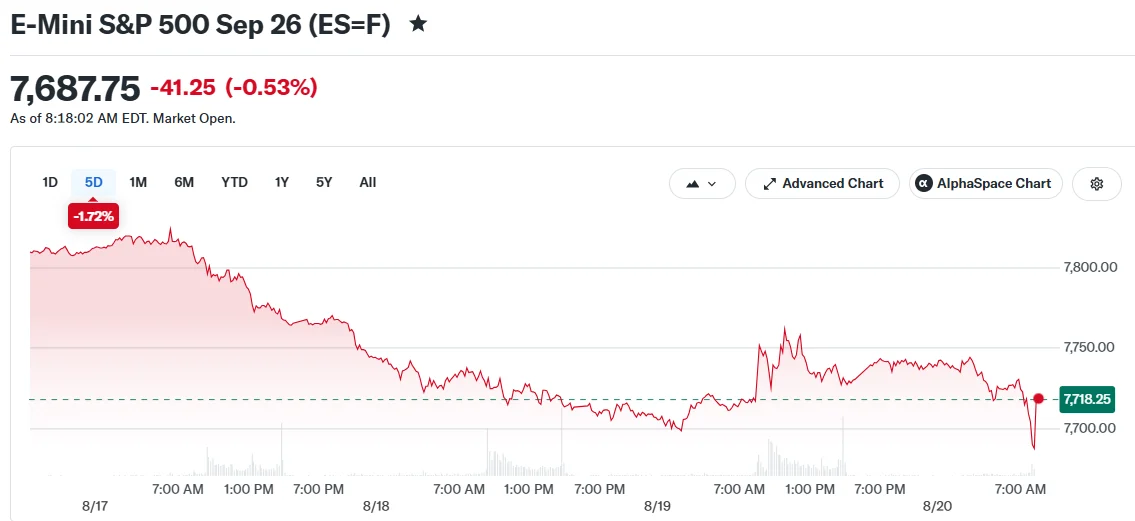Select the 5D range tab
Viewport: 1135px width, 521px height.
(x=94, y=182)
